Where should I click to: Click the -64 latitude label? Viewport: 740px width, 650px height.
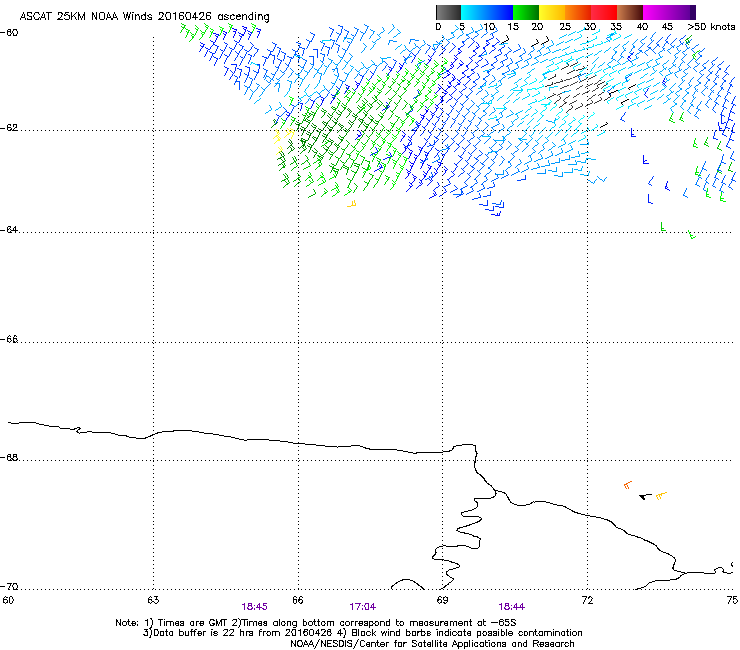point(9,230)
